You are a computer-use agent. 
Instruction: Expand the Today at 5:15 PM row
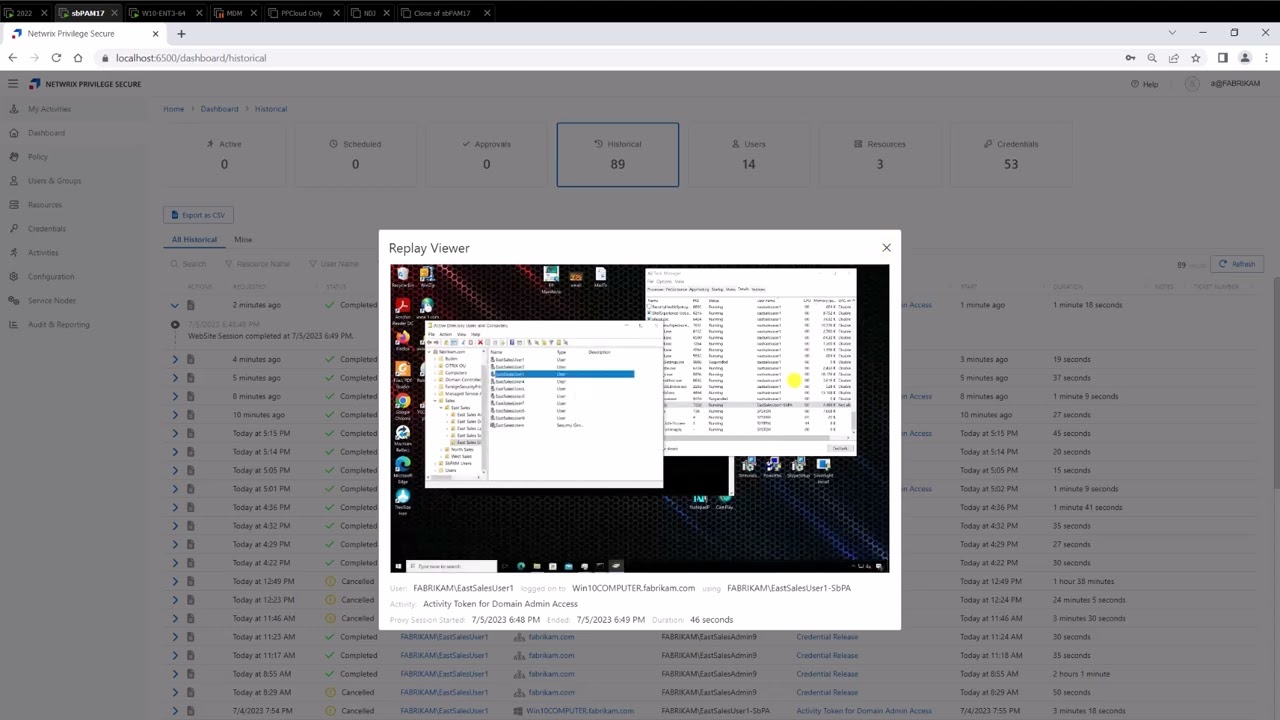coord(175,433)
